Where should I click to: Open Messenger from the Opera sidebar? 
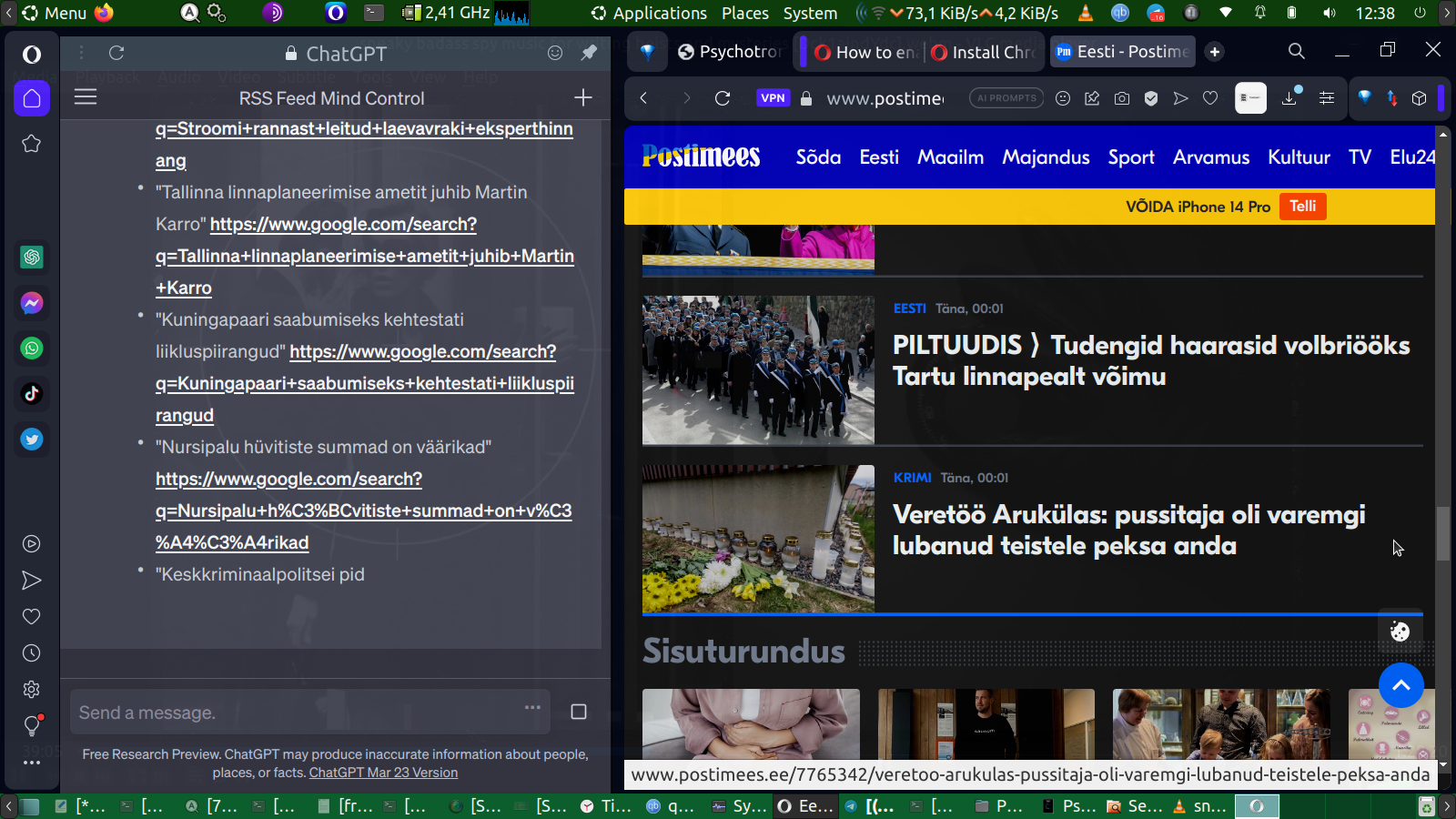point(32,303)
